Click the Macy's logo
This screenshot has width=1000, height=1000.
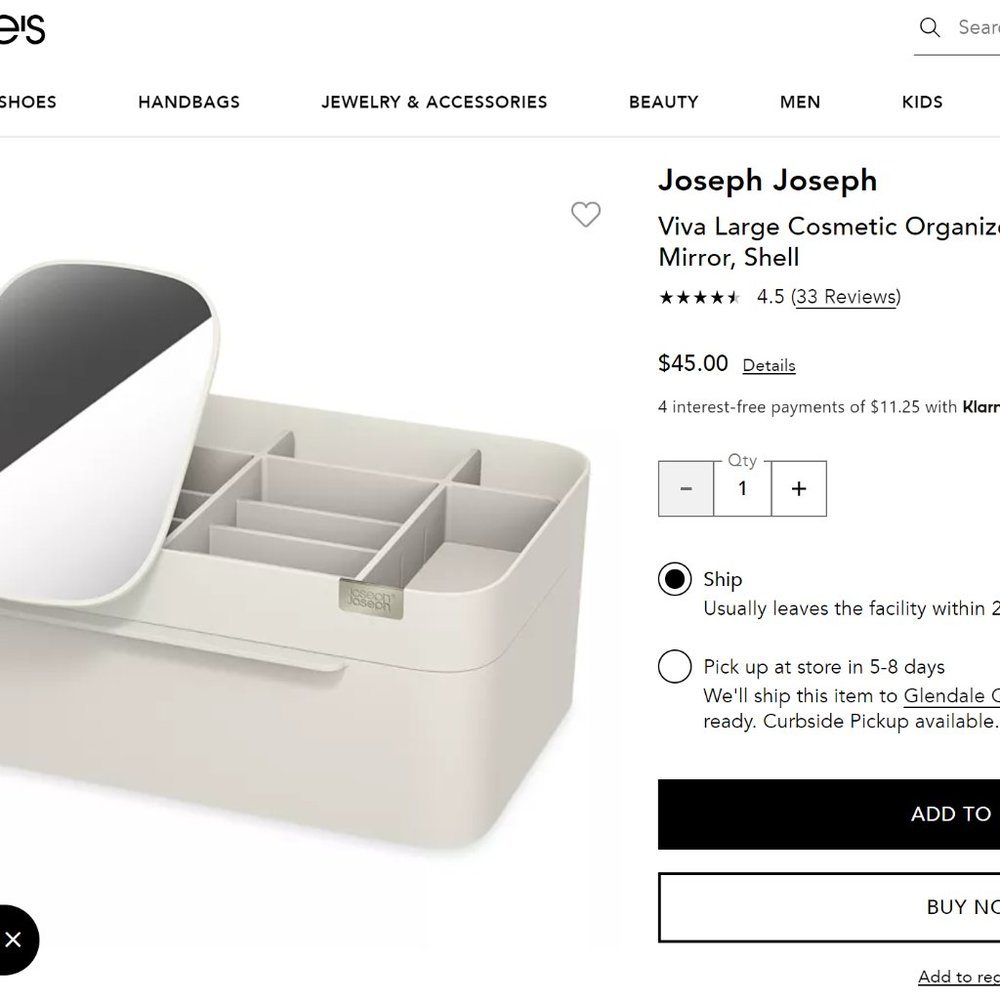(22, 29)
